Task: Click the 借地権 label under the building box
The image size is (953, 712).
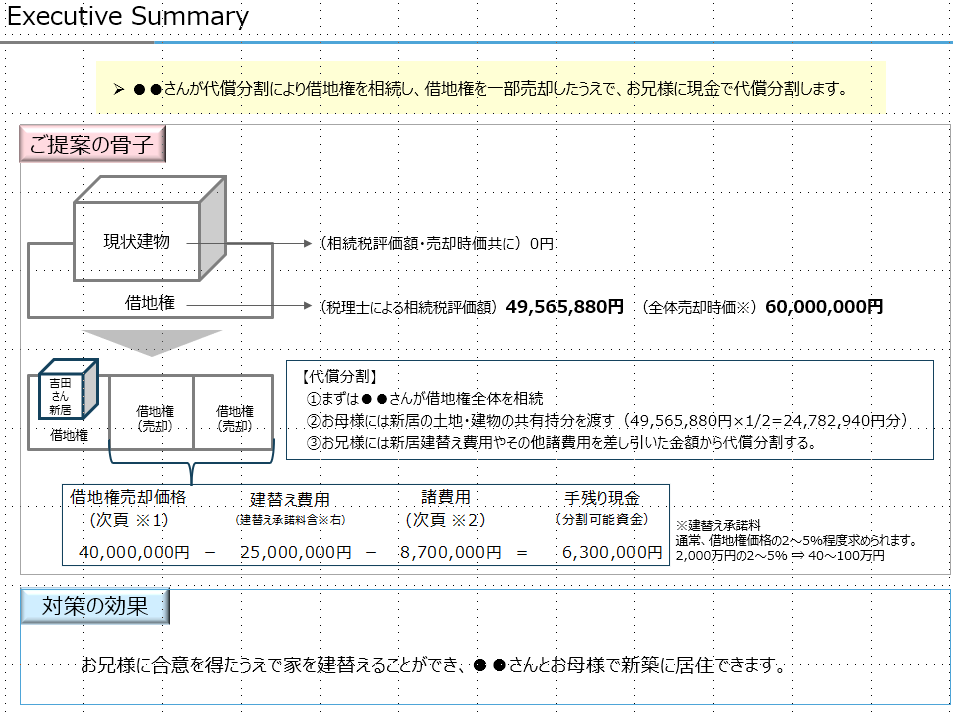Action: click(x=150, y=303)
